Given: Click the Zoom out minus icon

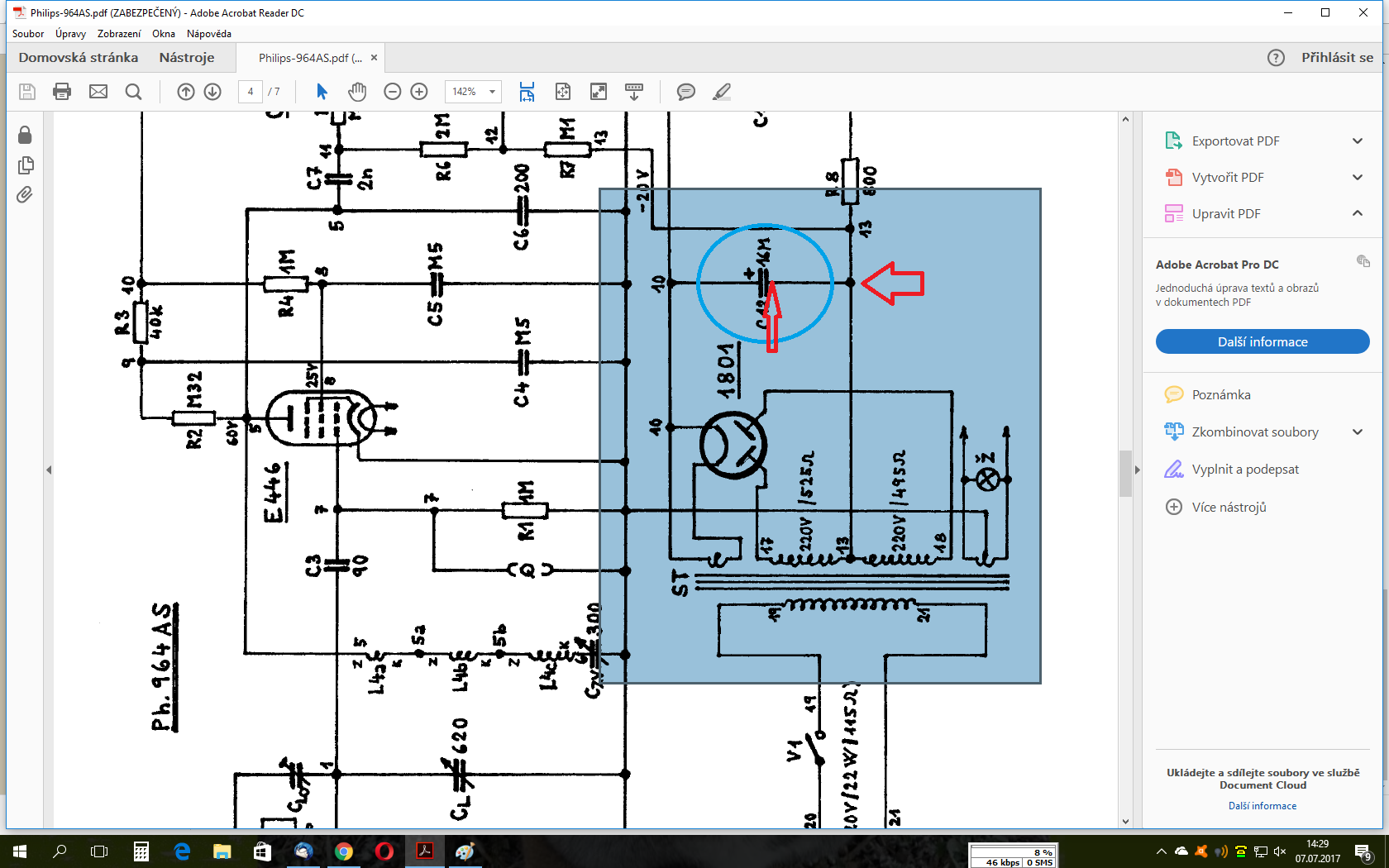Looking at the screenshot, I should [x=393, y=92].
